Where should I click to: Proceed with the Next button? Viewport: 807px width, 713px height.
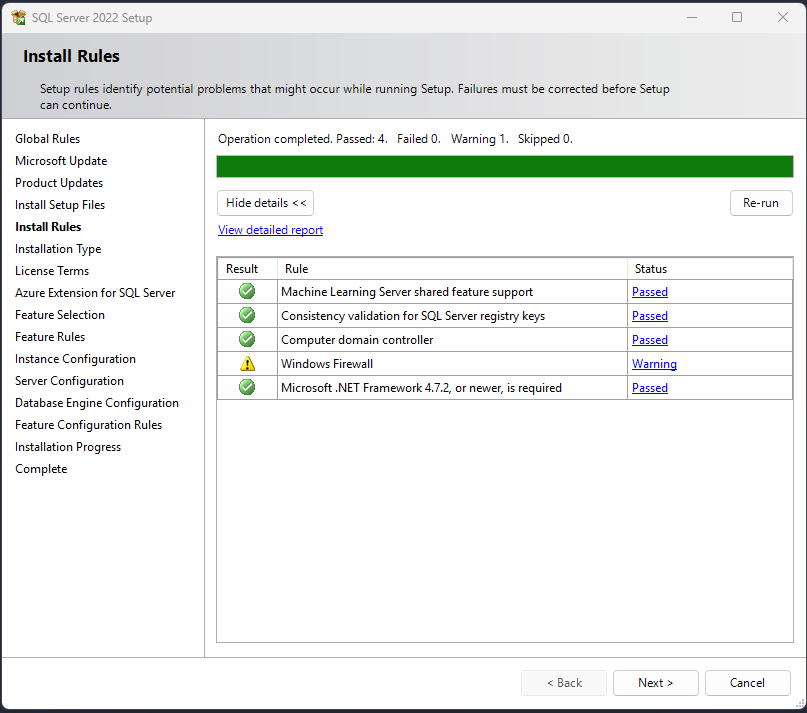[655, 683]
